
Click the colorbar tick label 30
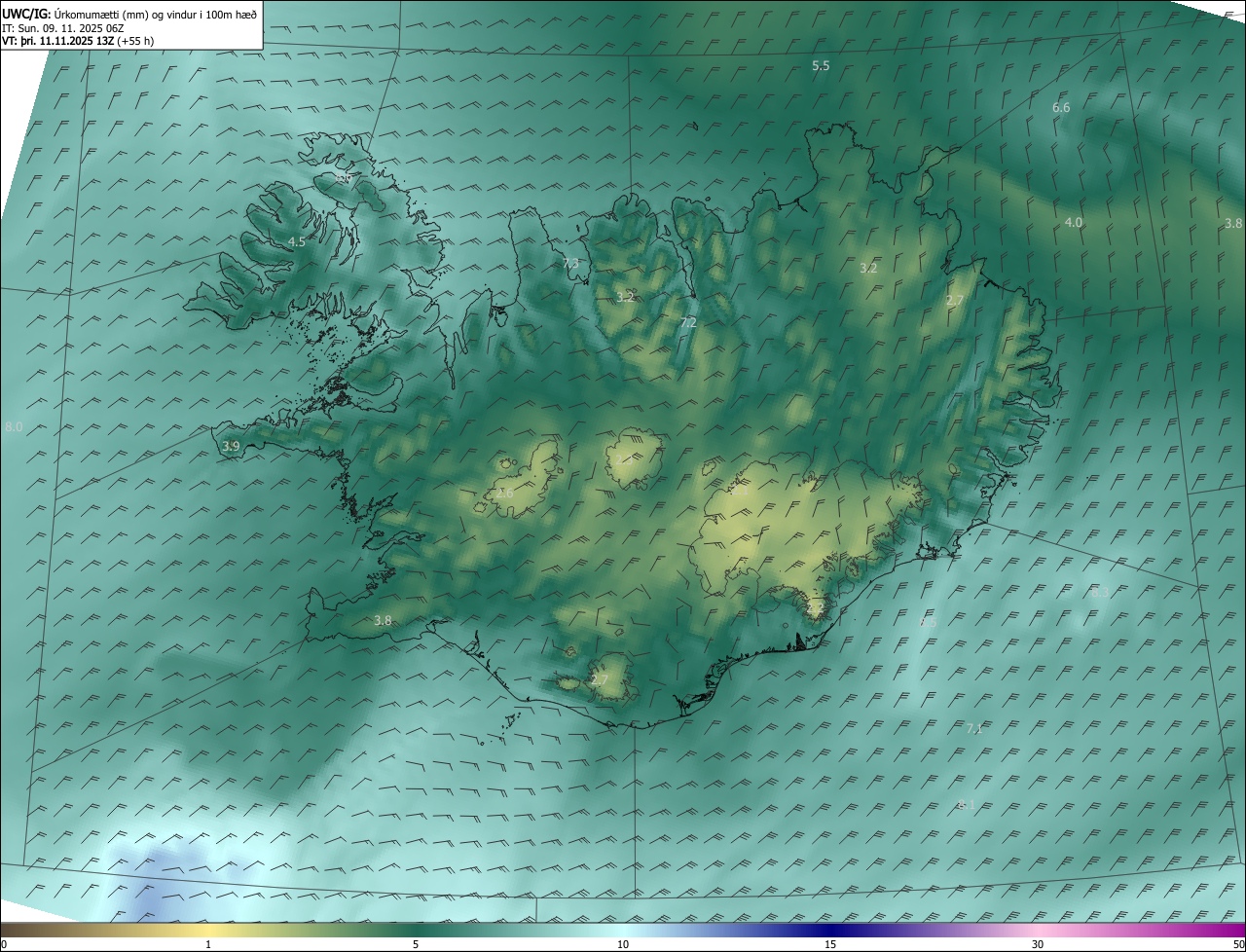click(1038, 945)
